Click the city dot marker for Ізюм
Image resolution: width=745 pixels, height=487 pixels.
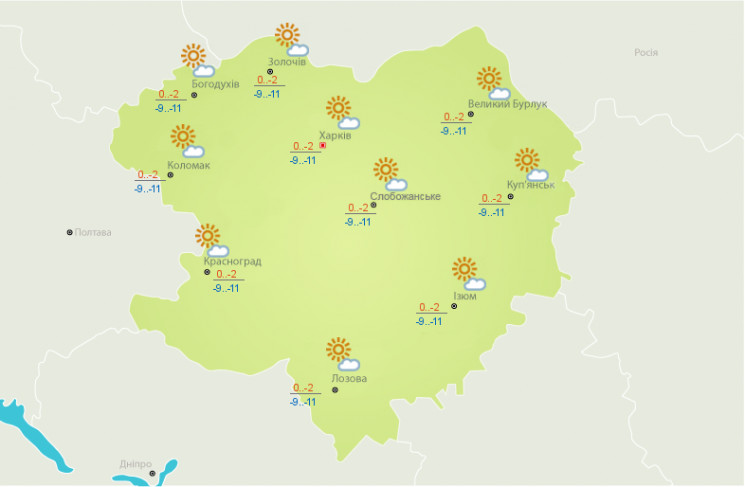[x=454, y=306]
